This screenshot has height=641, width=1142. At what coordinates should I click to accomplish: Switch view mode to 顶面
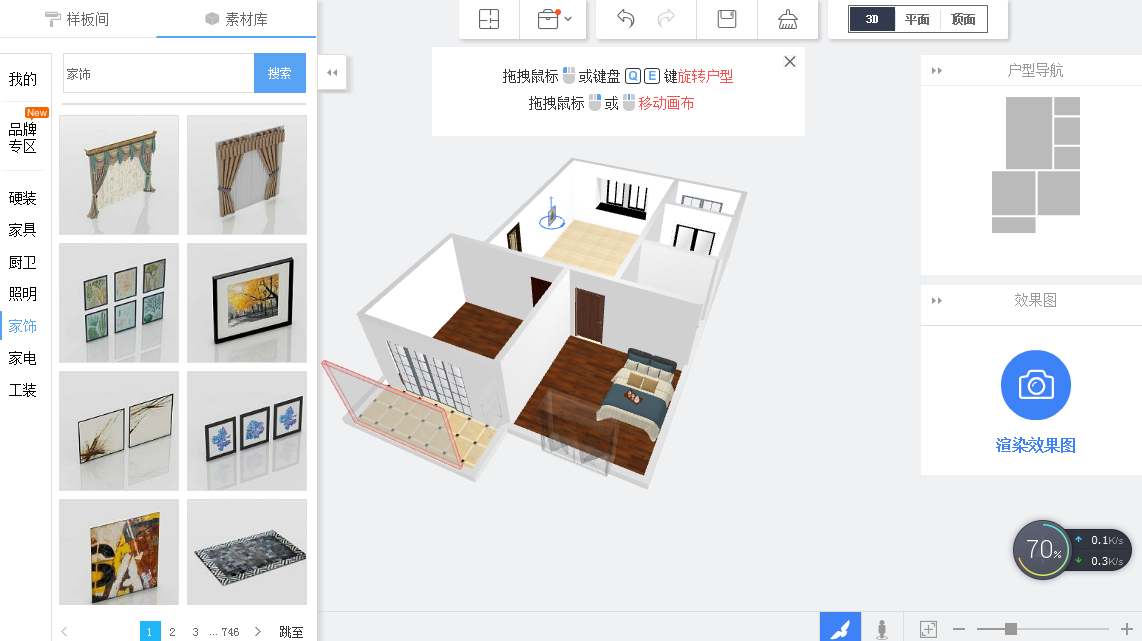coord(963,18)
